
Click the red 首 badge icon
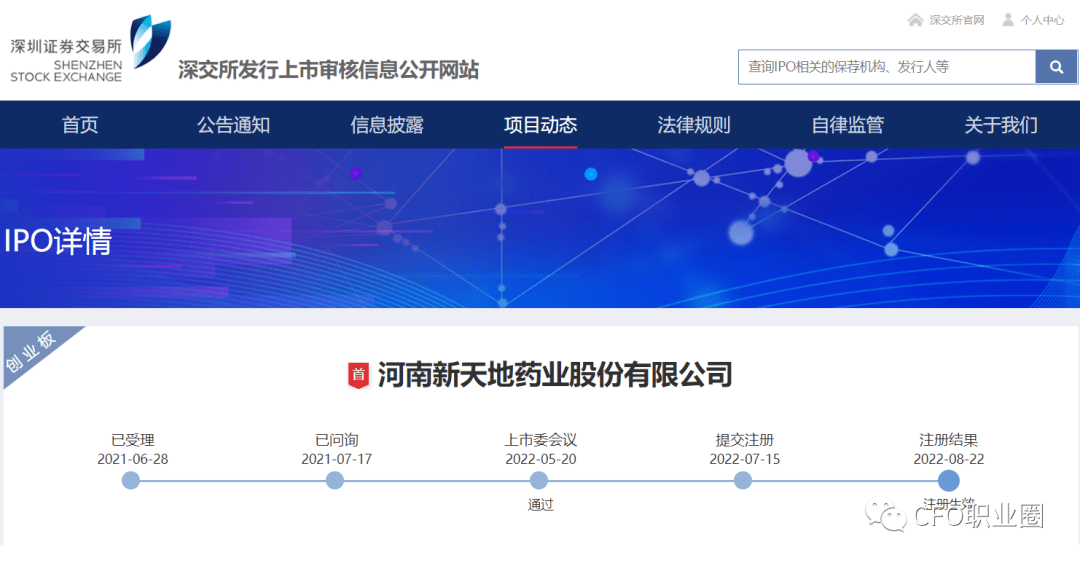(x=358, y=376)
